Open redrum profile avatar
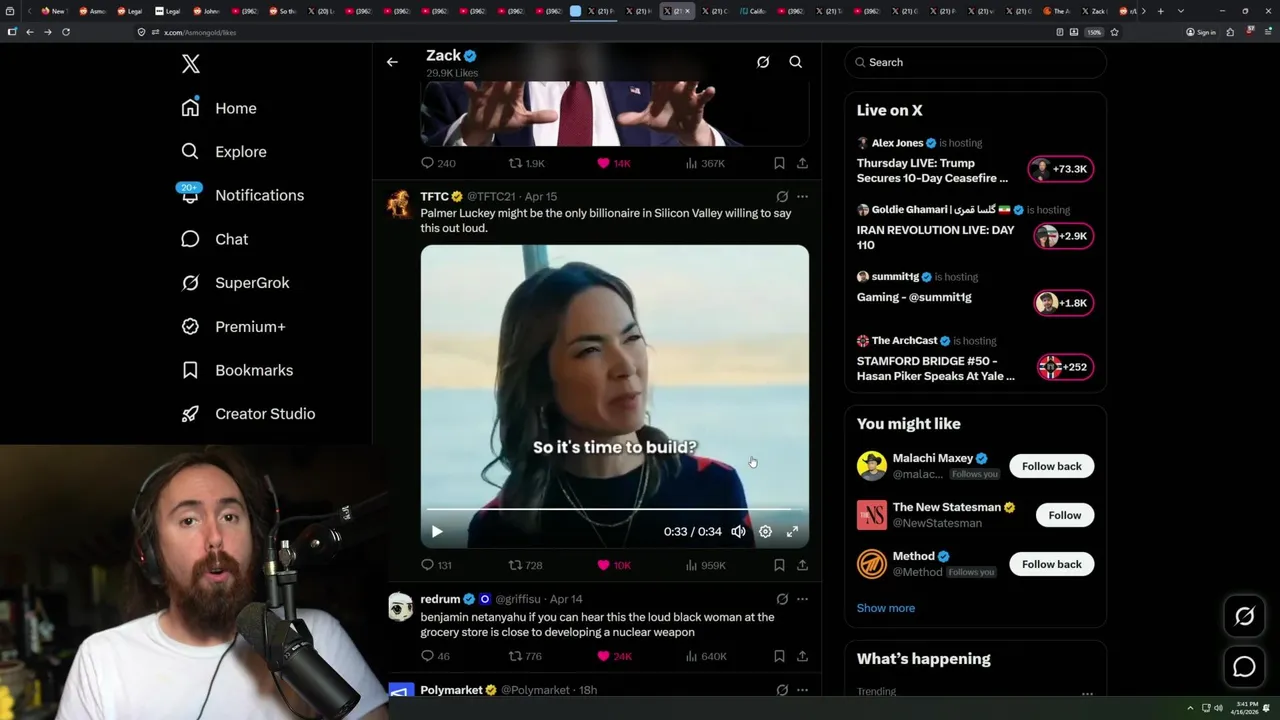The width and height of the screenshot is (1280, 720). coord(400,606)
